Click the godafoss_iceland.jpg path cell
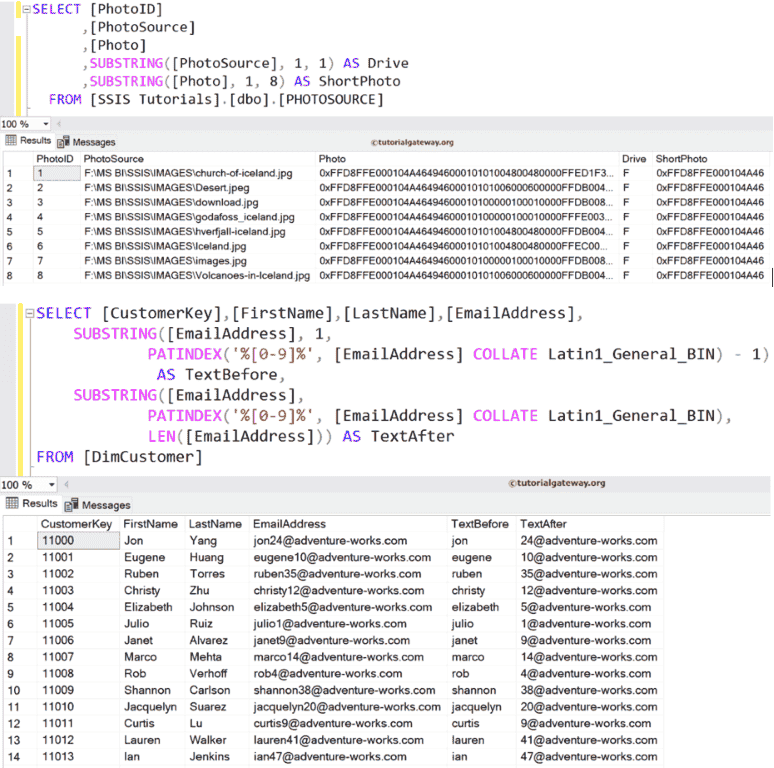 pyautogui.click(x=197, y=217)
